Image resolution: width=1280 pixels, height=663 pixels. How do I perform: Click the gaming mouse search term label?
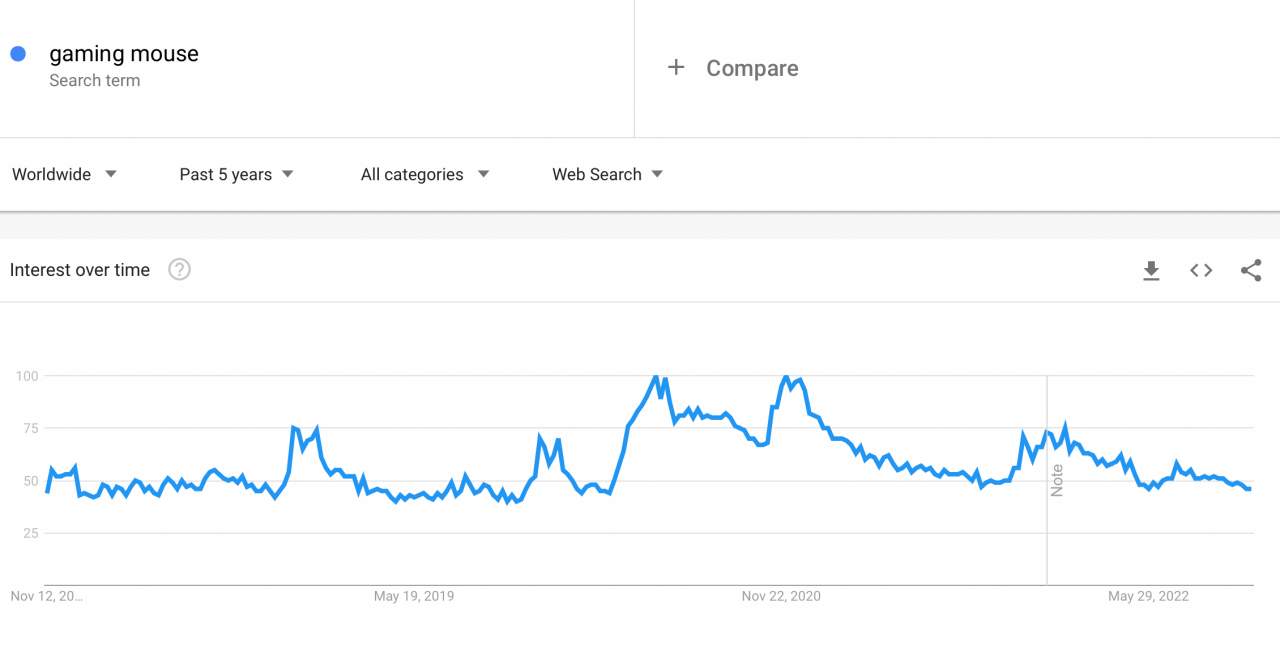point(124,53)
